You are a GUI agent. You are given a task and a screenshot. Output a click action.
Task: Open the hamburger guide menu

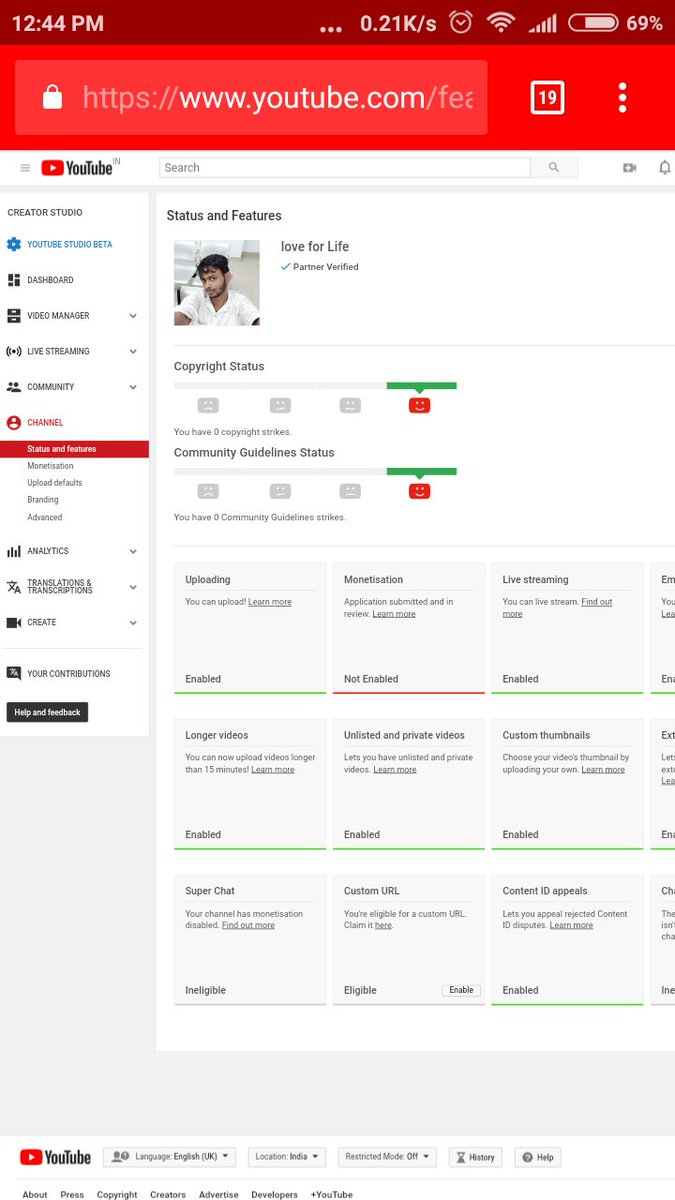tap(25, 168)
